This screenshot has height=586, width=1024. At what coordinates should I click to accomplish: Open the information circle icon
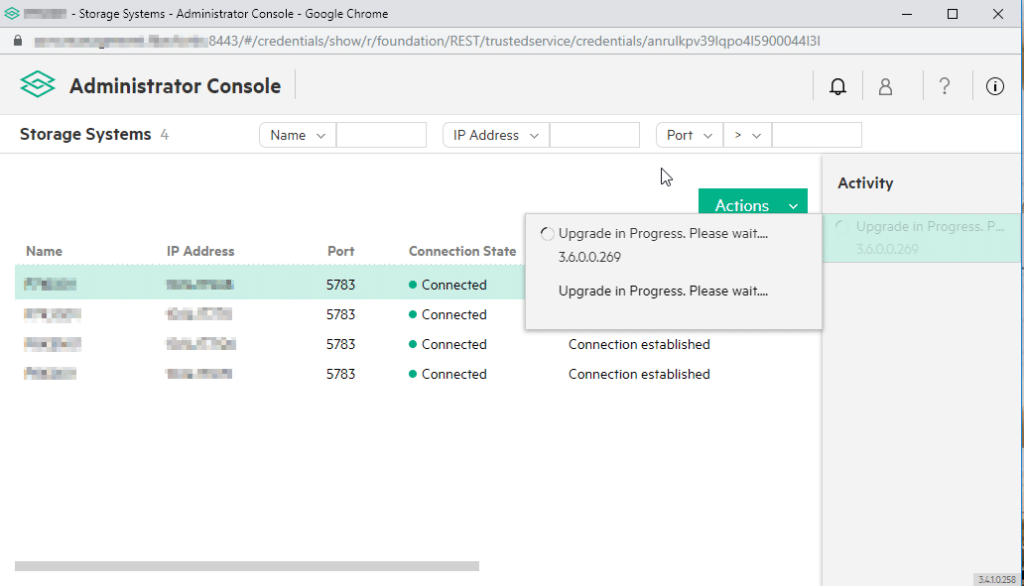pos(994,86)
